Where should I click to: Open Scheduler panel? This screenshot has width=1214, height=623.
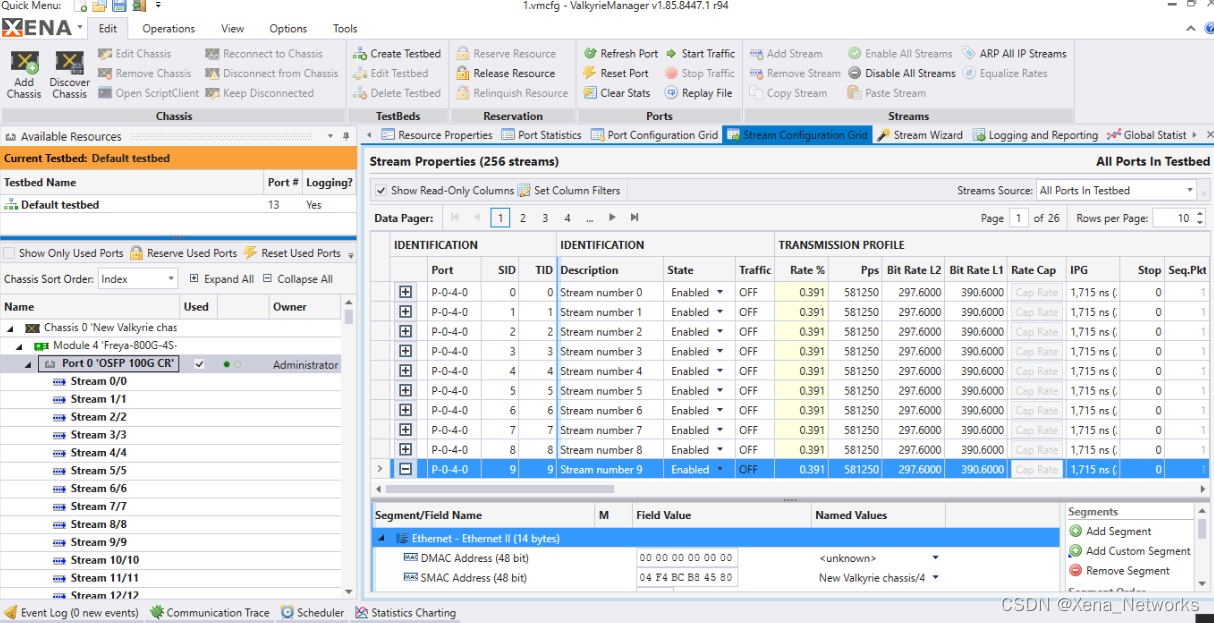[x=312, y=612]
